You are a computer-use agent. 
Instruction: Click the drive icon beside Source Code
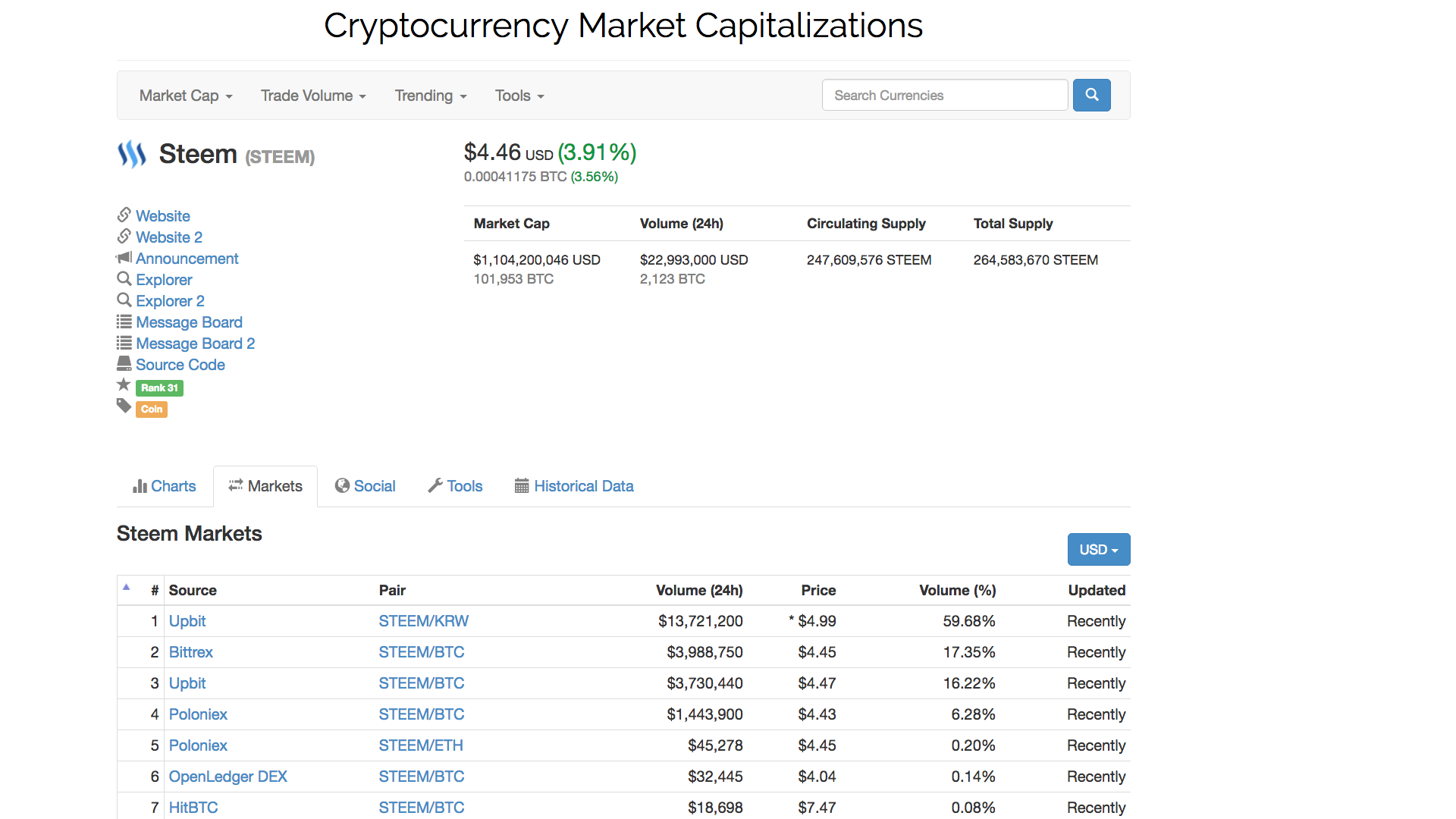pyautogui.click(x=124, y=364)
